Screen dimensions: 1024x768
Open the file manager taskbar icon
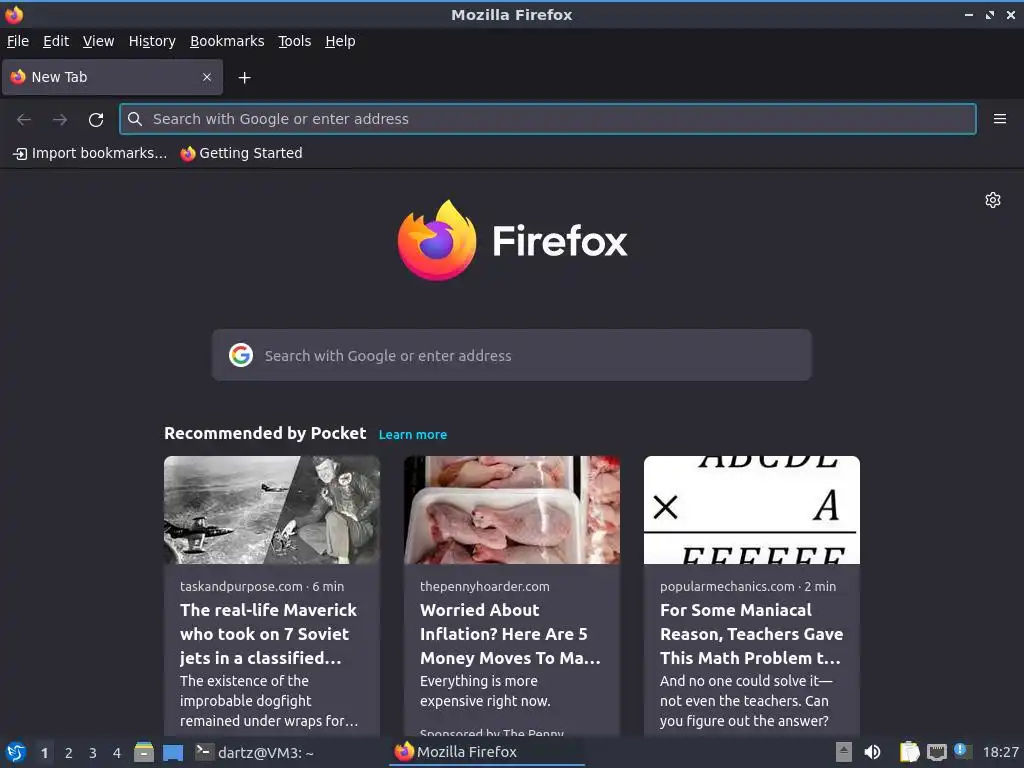(144, 752)
